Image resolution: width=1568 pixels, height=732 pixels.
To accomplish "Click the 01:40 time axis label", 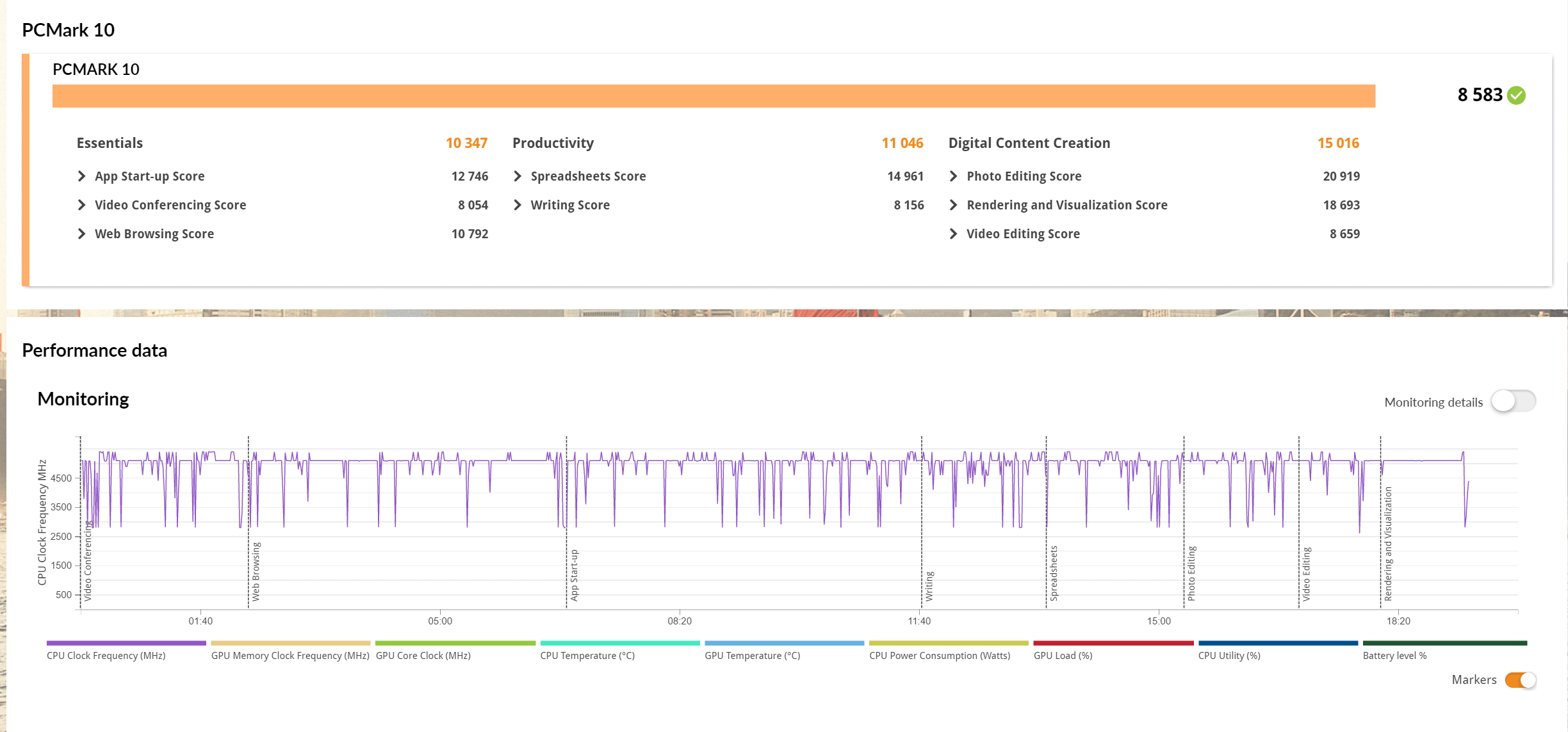I will pyautogui.click(x=200, y=621).
